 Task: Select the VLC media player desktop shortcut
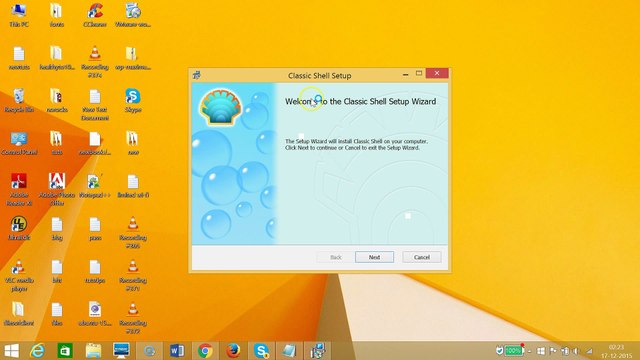click(19, 275)
